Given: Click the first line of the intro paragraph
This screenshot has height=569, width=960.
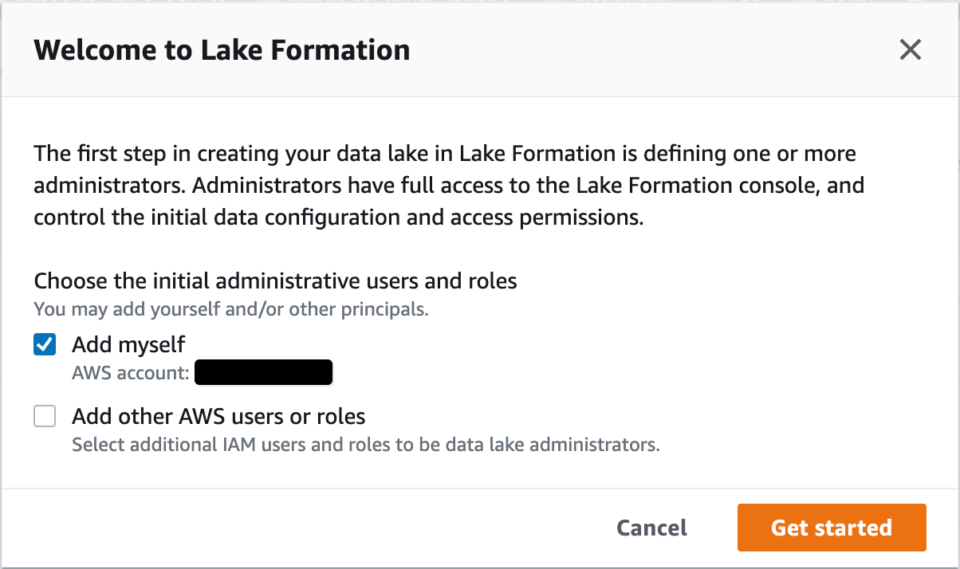Looking at the screenshot, I should coord(445,154).
